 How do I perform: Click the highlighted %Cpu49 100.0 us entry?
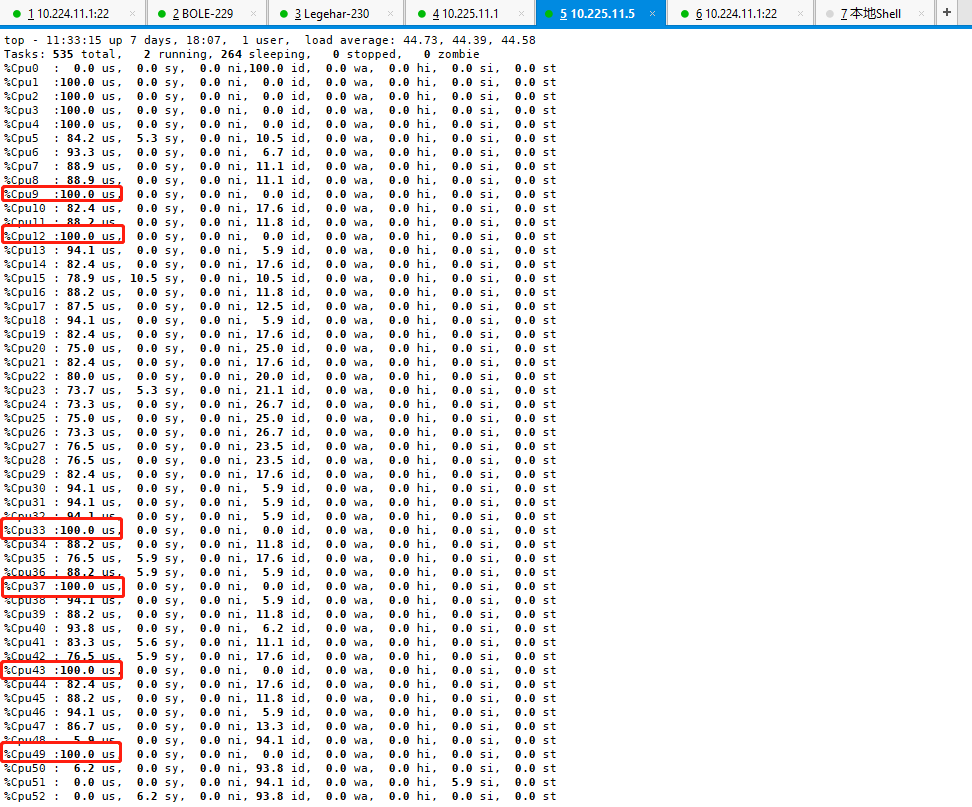click(x=62, y=754)
